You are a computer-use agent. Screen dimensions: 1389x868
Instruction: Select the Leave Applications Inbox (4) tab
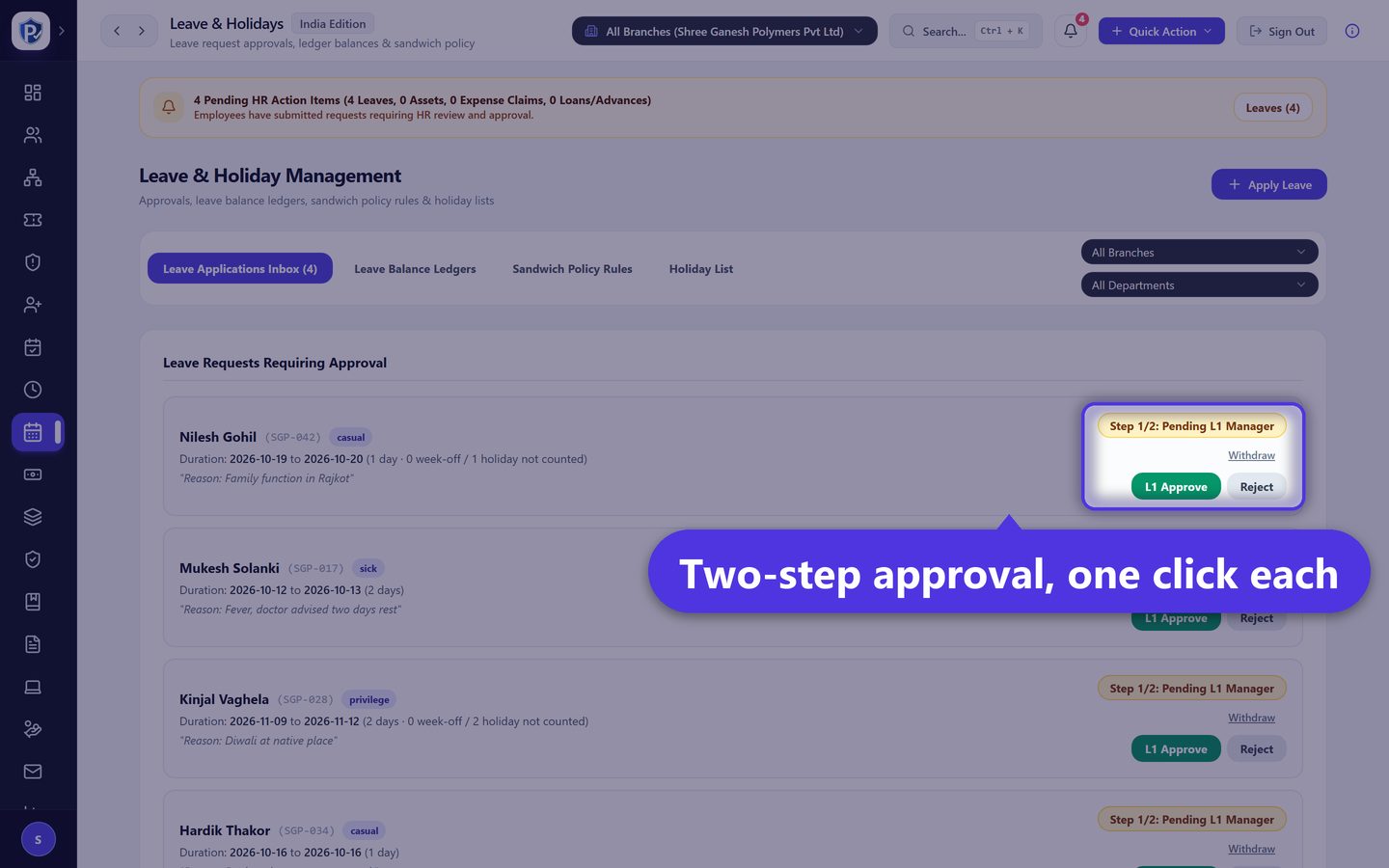click(240, 268)
